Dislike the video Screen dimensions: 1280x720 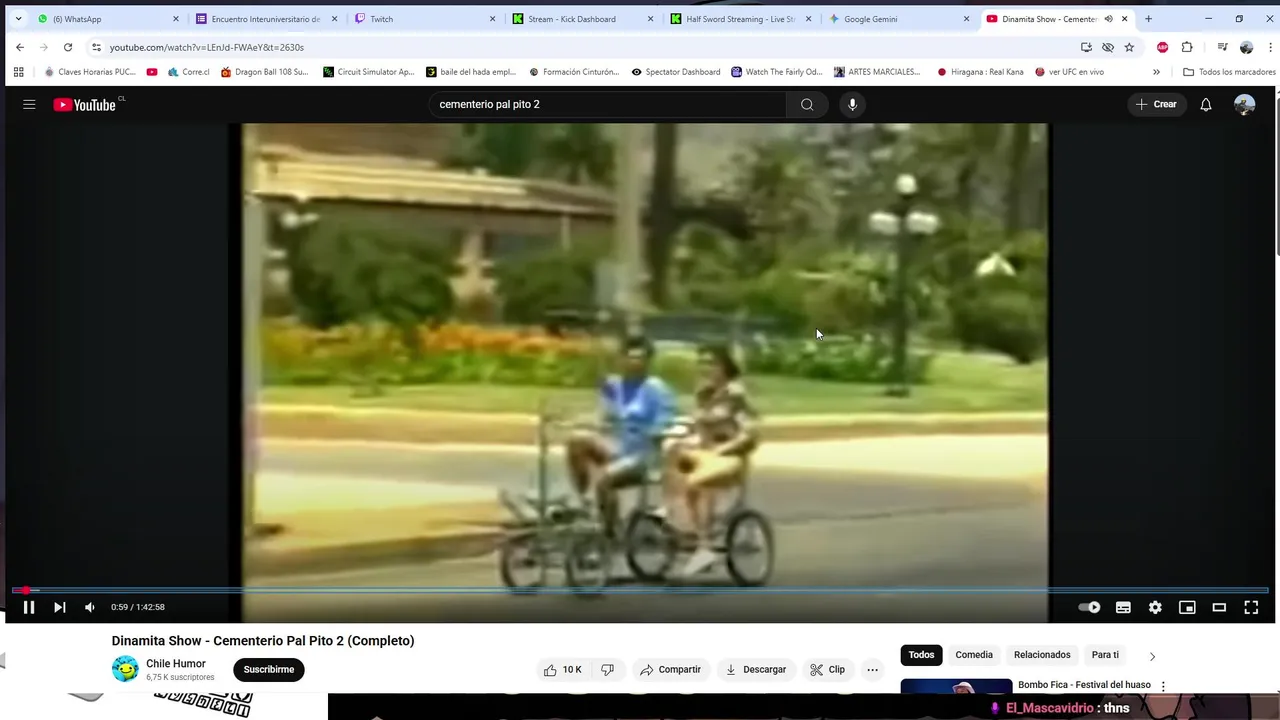pyautogui.click(x=608, y=670)
